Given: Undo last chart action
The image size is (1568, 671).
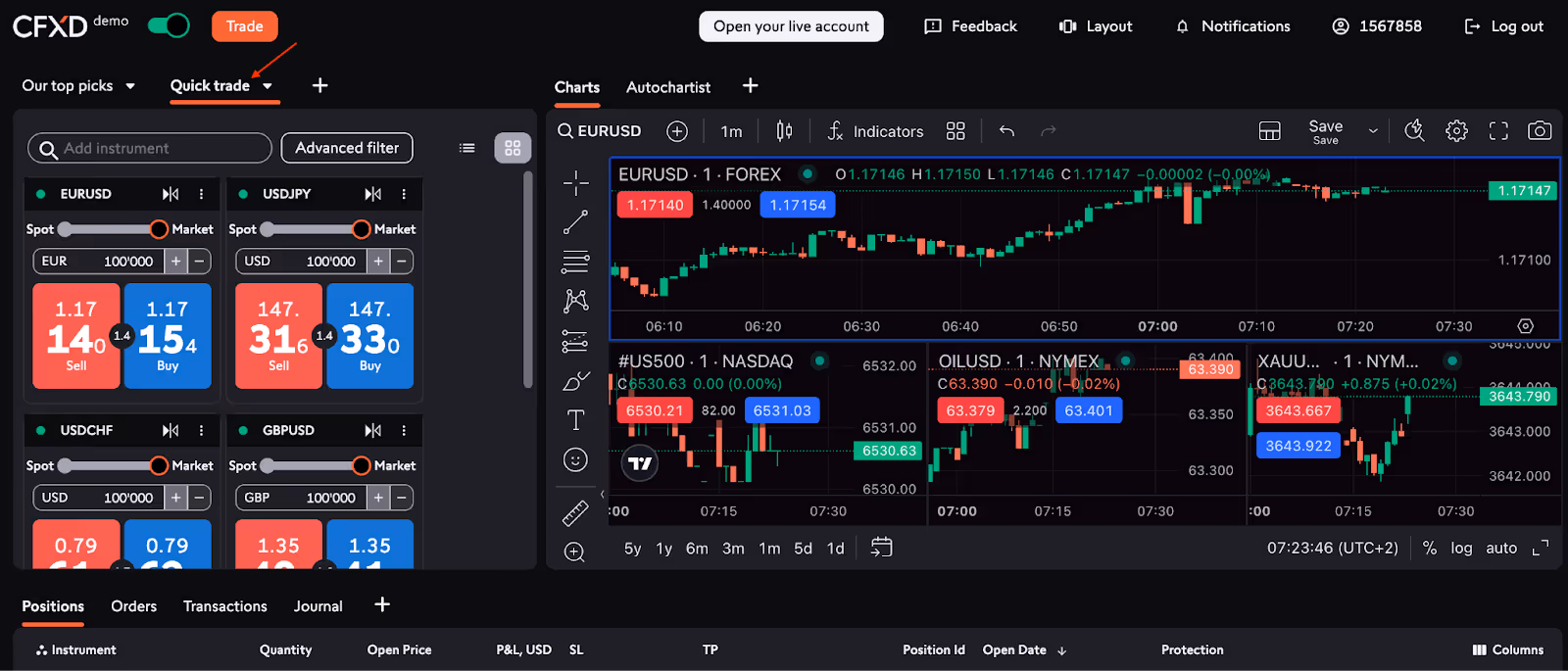Looking at the screenshot, I should tap(1006, 131).
